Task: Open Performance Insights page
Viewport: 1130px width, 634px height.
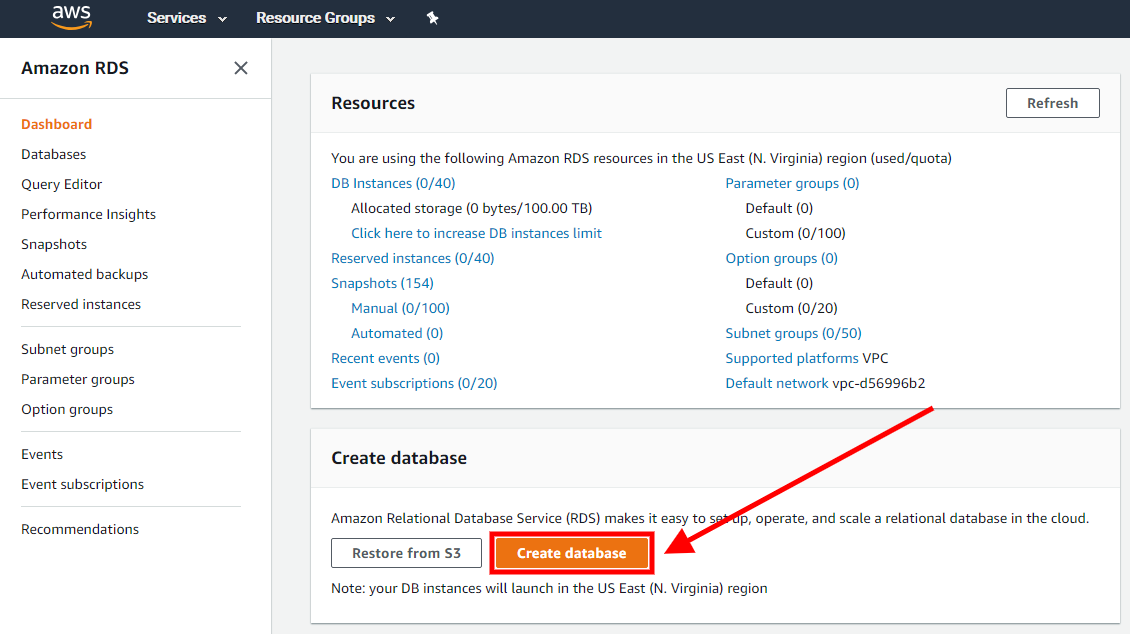Action: click(88, 214)
